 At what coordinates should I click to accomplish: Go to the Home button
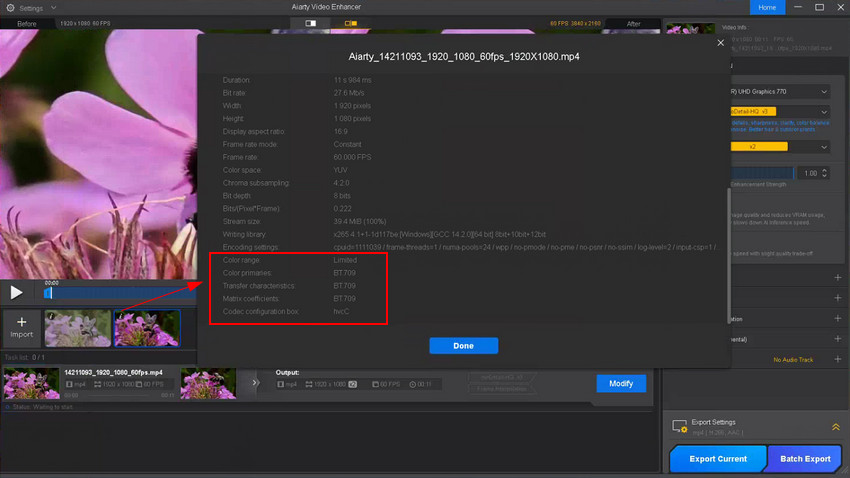(767, 7)
